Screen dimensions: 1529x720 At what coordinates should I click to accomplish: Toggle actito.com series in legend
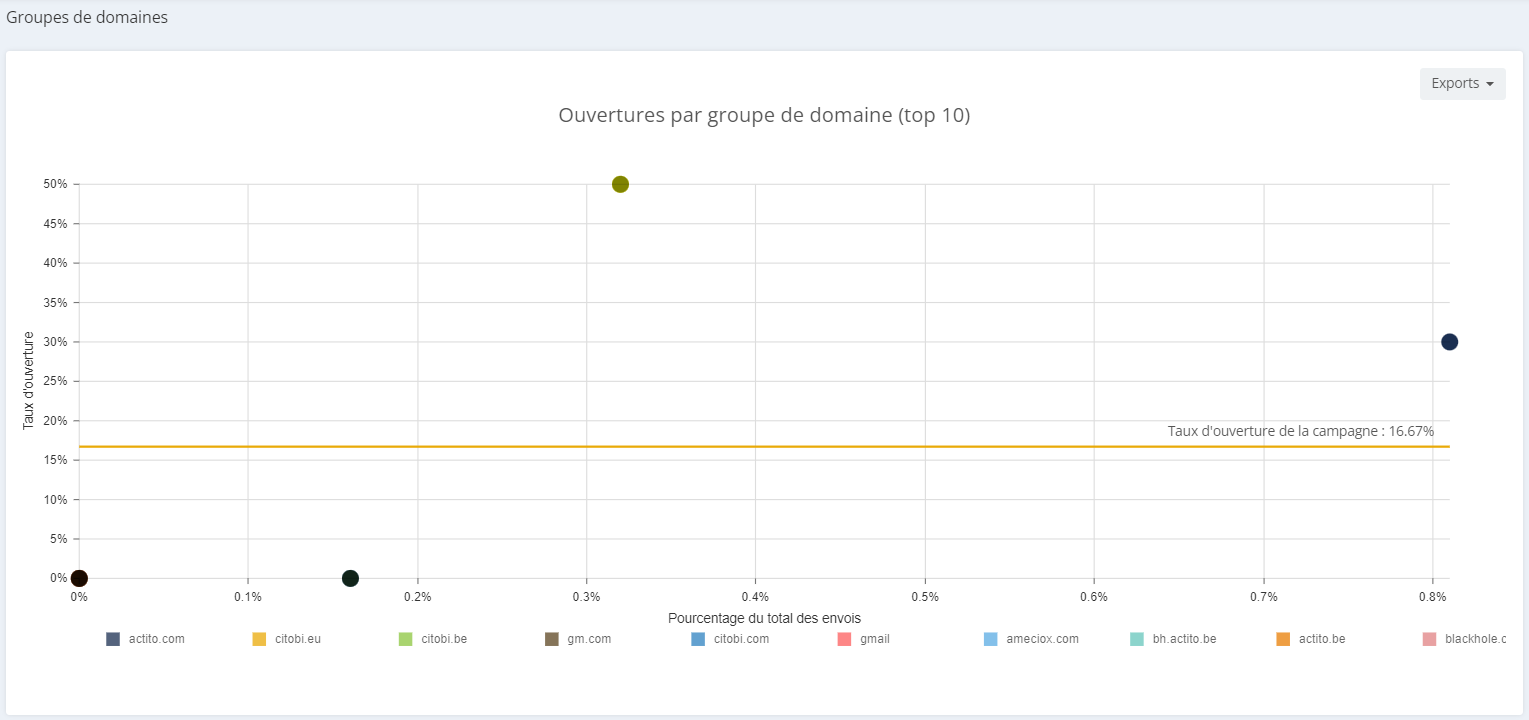146,639
